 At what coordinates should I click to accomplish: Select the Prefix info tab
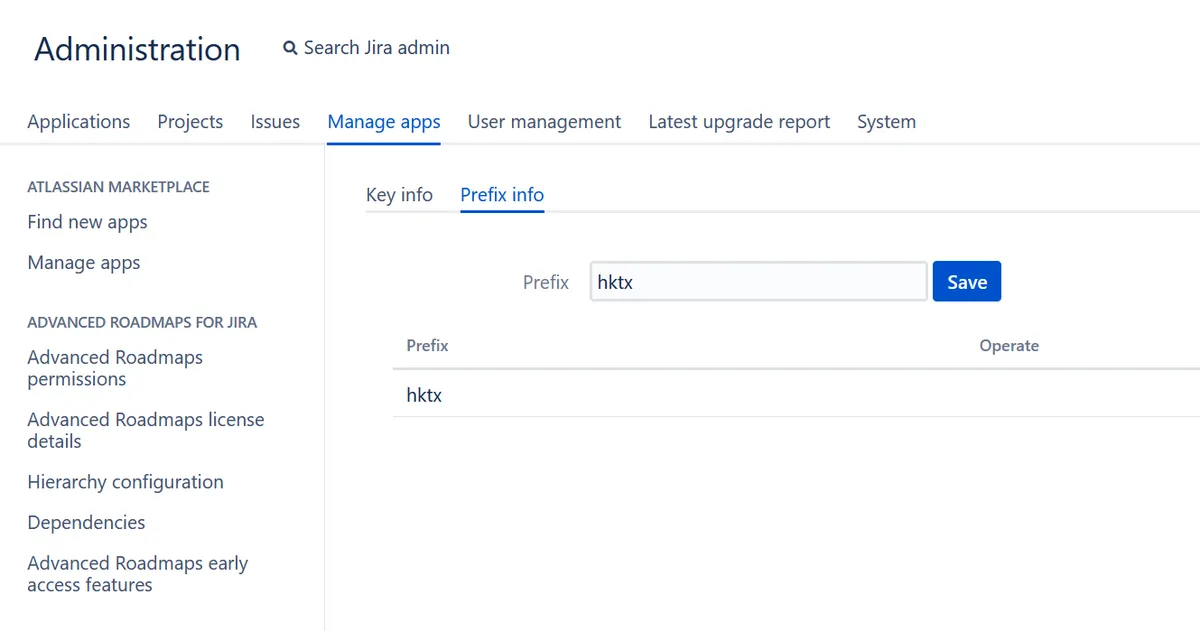tap(502, 195)
